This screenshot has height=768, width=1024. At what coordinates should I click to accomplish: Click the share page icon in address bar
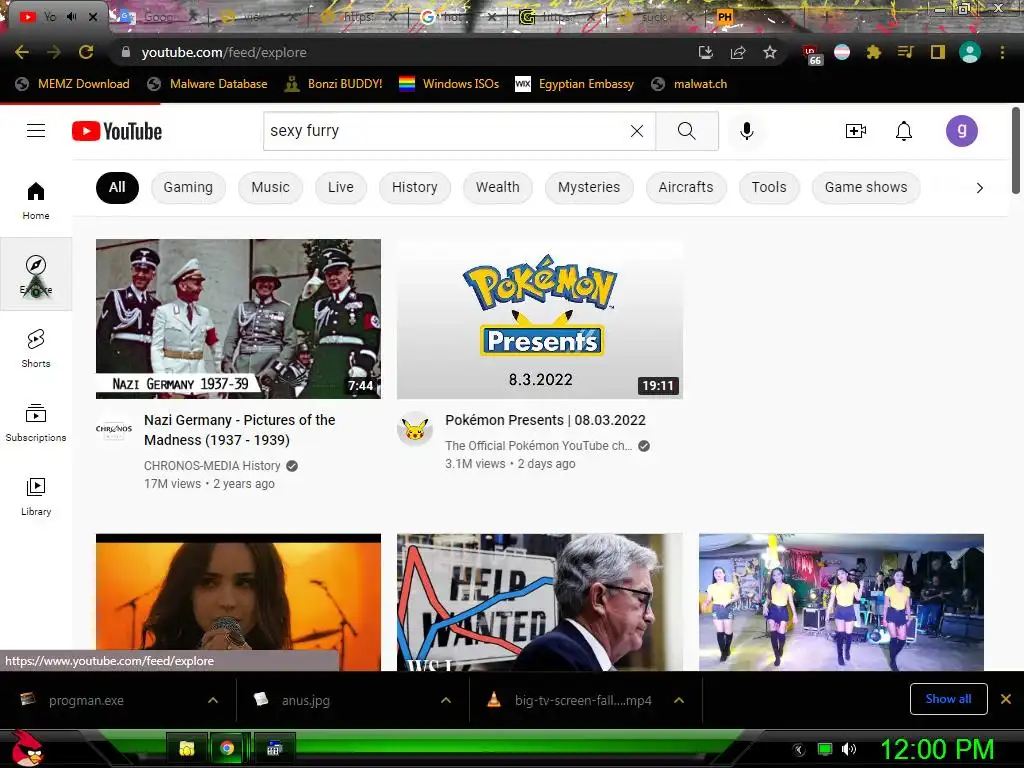point(738,52)
